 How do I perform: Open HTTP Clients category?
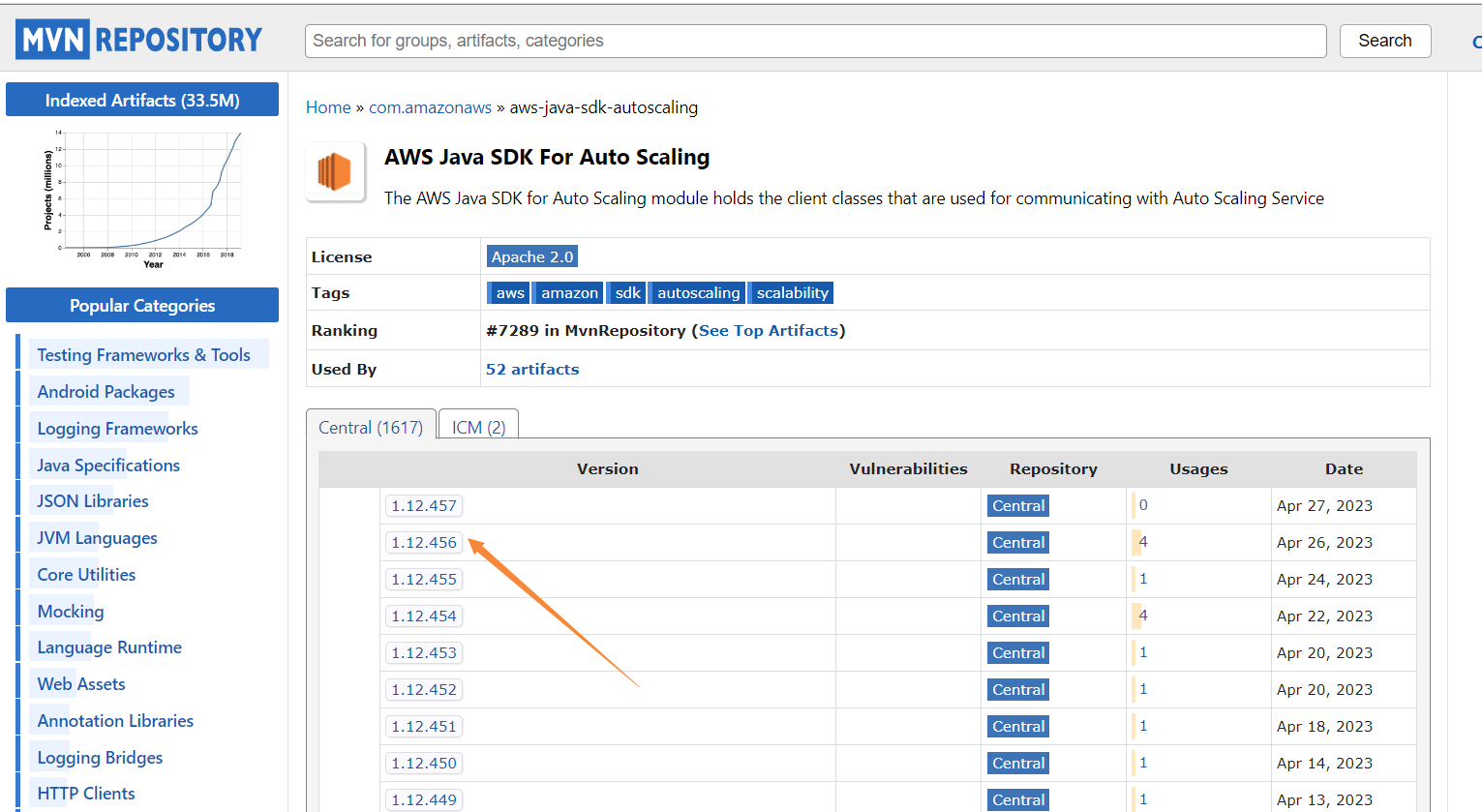[x=86, y=794]
